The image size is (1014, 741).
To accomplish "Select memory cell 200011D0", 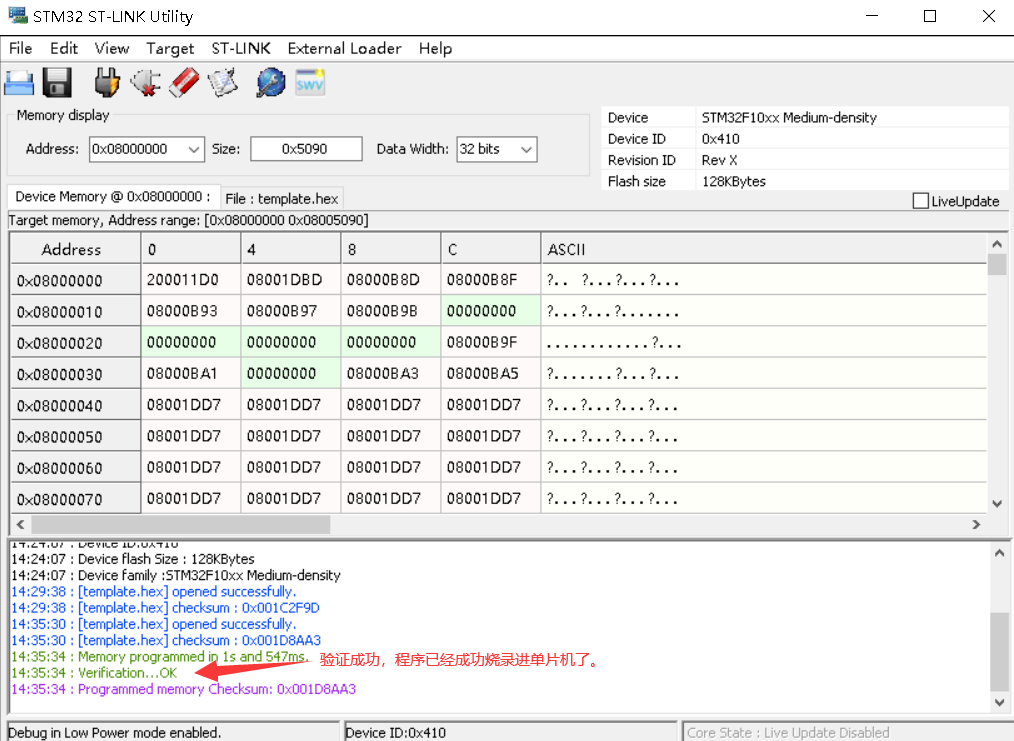I will pyautogui.click(x=191, y=280).
